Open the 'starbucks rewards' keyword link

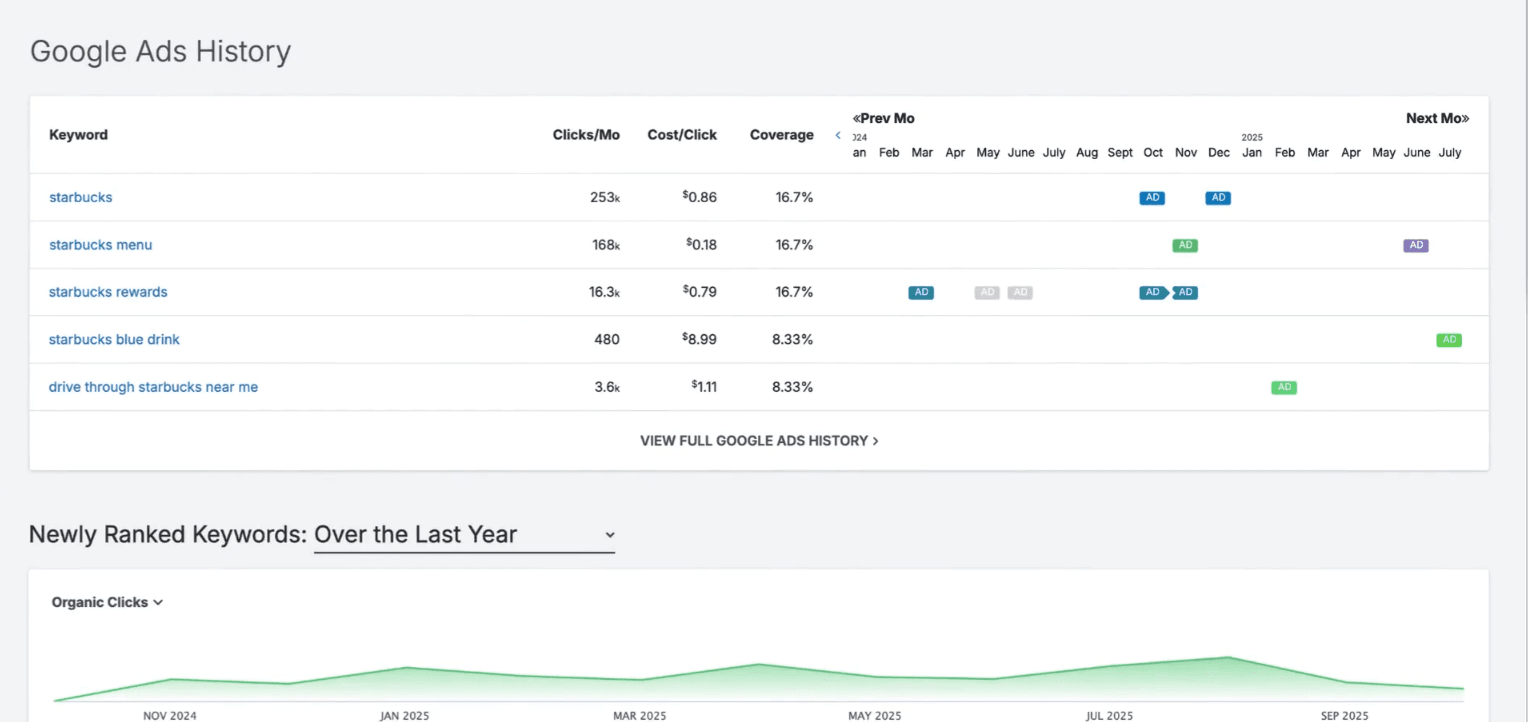point(108,293)
